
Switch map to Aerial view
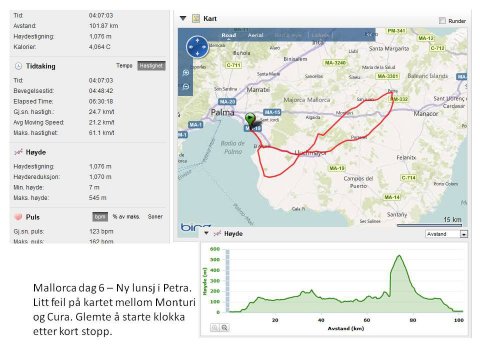(x=256, y=35)
